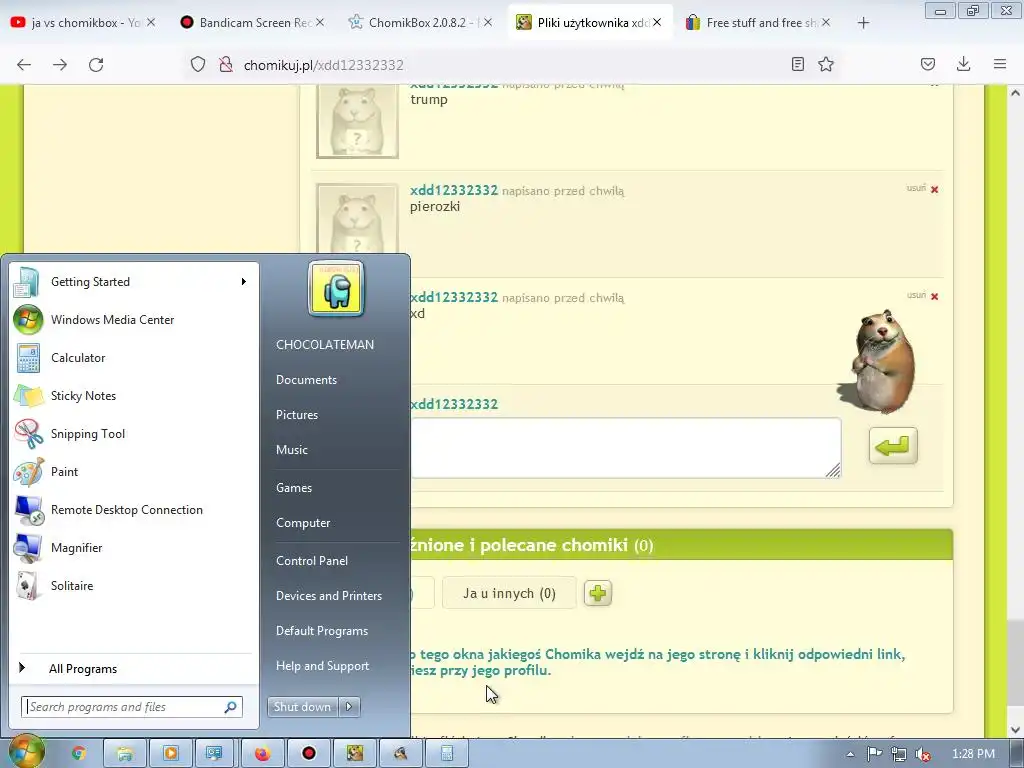
Task: Click the muted volume tray icon
Action: tap(922, 754)
